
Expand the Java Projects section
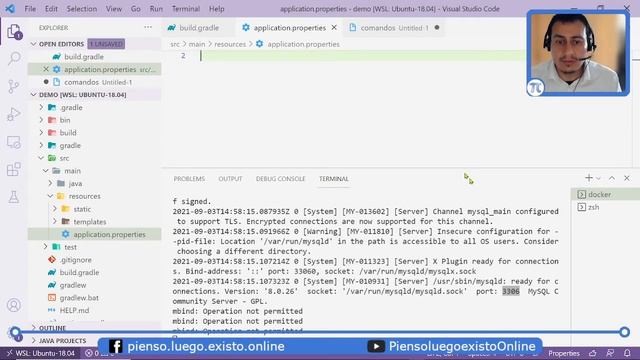[x=34, y=340]
